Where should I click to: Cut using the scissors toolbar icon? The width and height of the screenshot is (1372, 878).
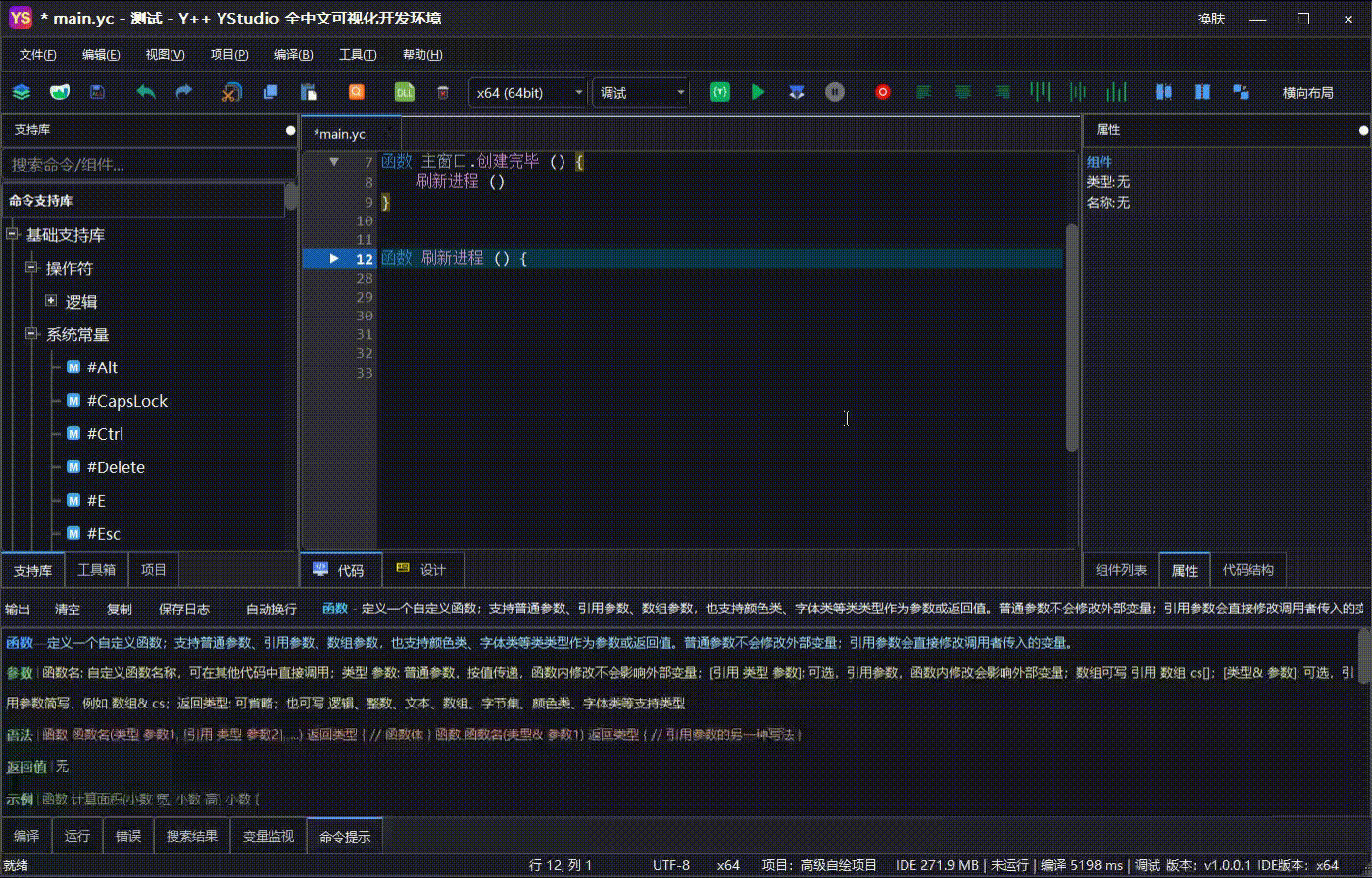tap(231, 92)
